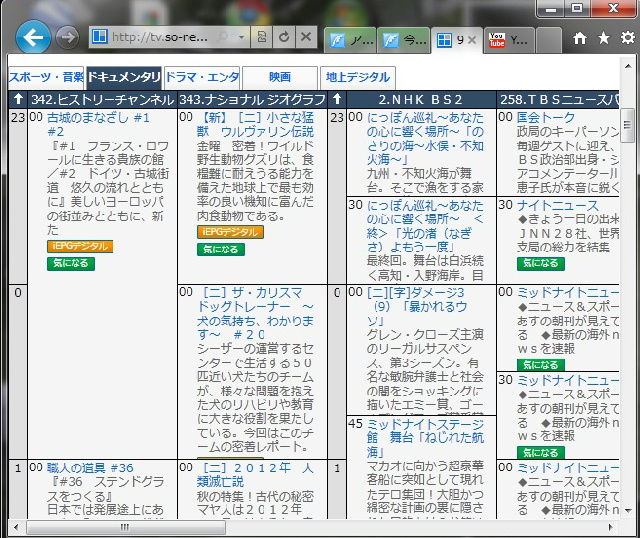Screen dimensions: 640x538
Task: Open the ナイトニュース program link
Action: [558, 205]
